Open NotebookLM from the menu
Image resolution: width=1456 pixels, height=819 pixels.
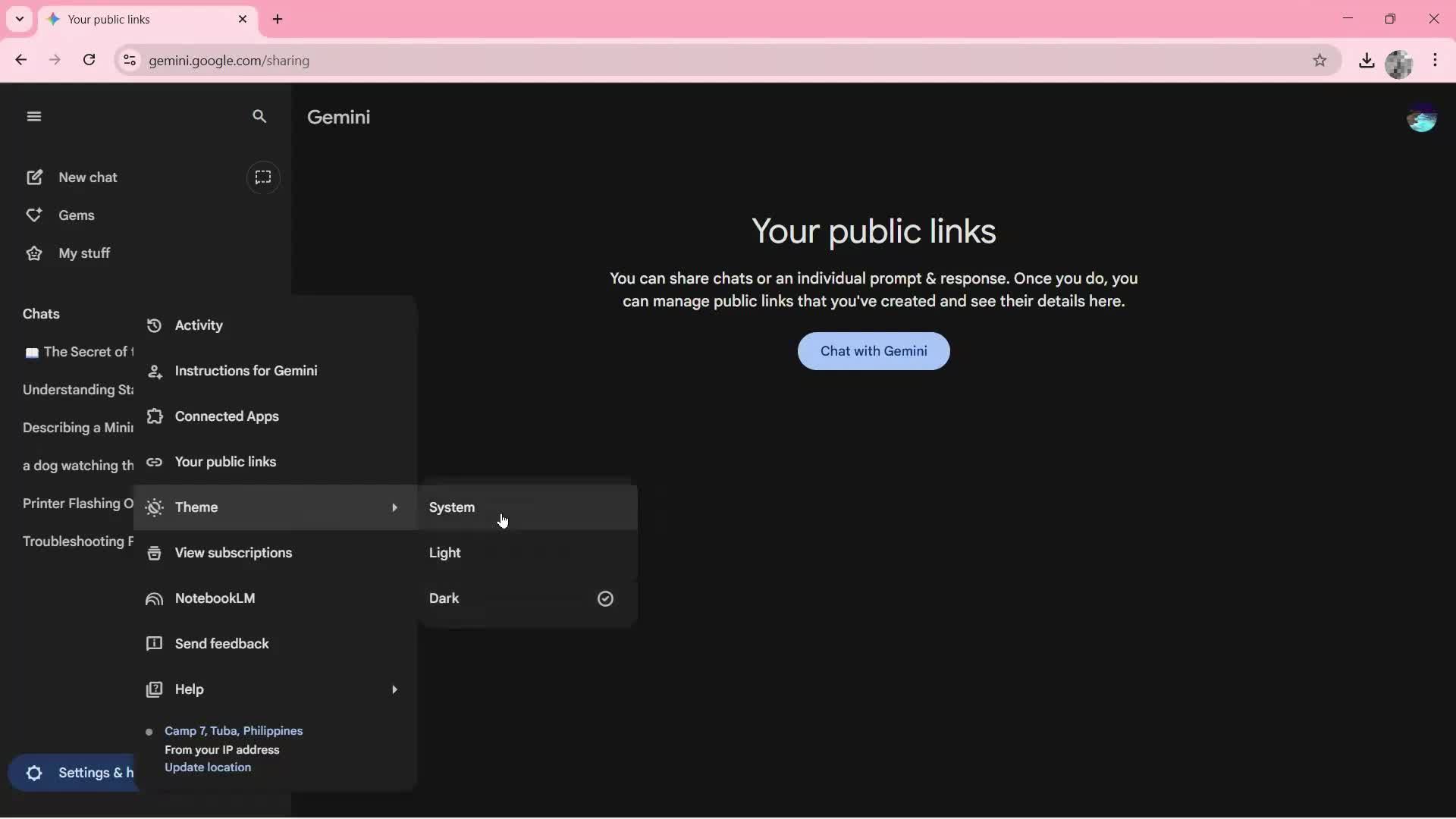pyautogui.click(x=216, y=598)
